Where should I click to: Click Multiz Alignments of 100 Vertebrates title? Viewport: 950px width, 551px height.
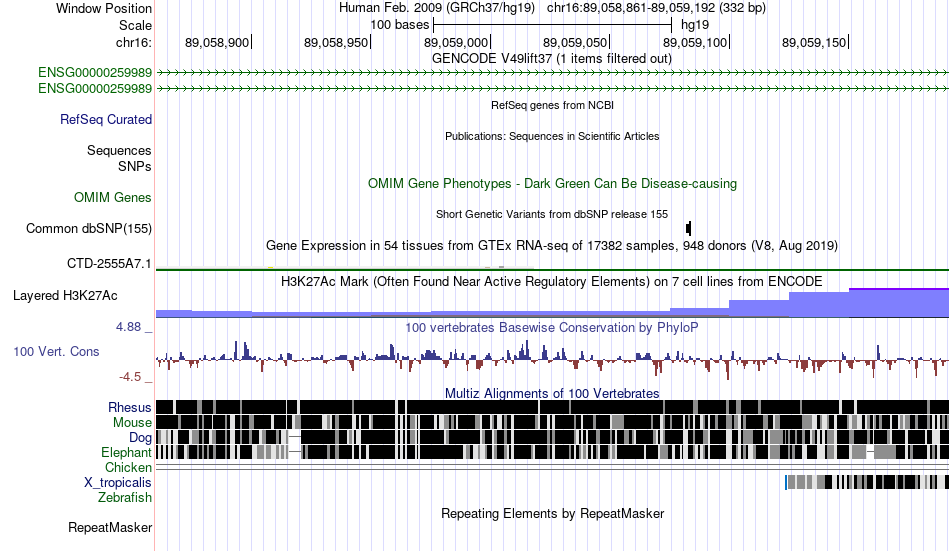click(552, 393)
